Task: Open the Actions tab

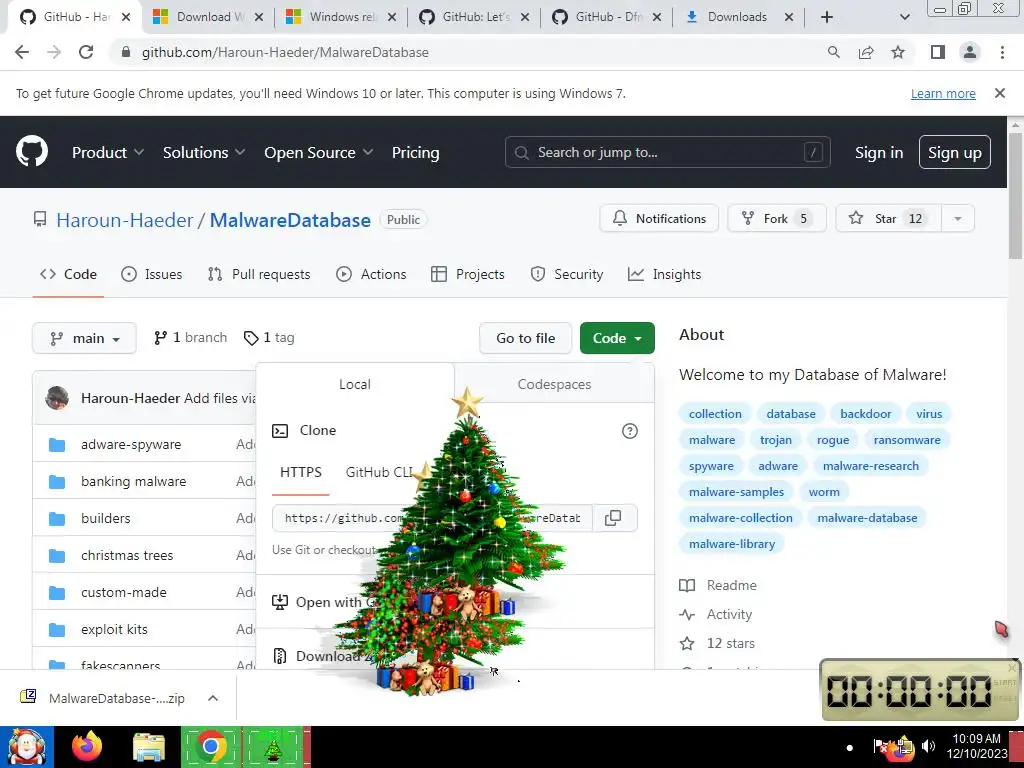Action: [371, 274]
